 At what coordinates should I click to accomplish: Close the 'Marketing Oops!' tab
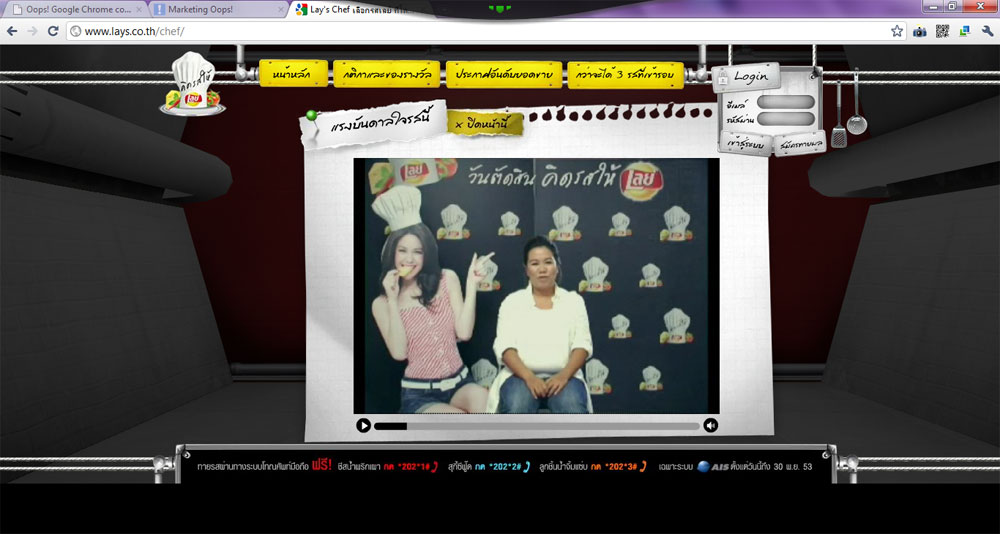282,10
